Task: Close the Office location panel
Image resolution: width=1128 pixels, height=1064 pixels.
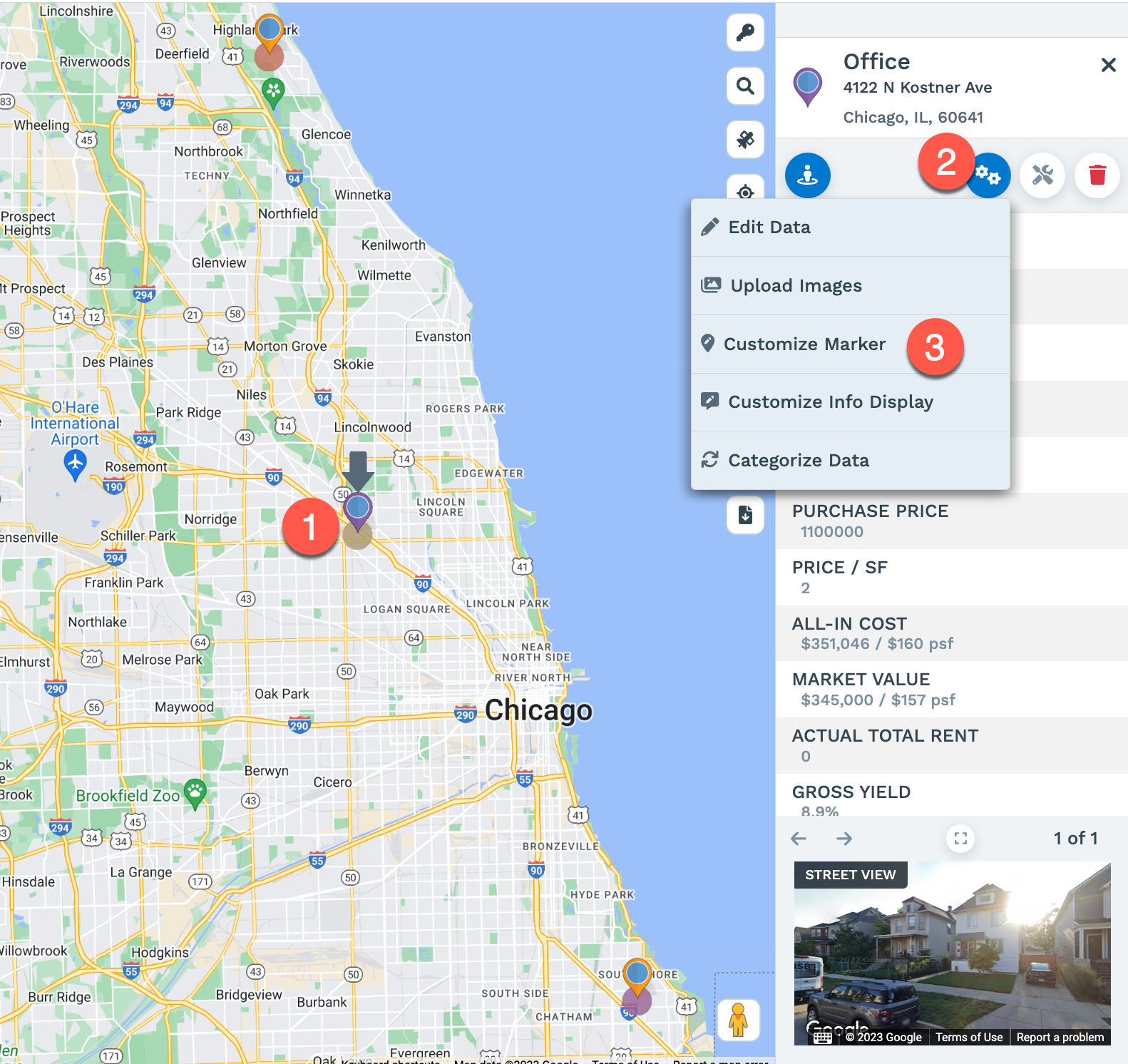Action: click(x=1108, y=65)
